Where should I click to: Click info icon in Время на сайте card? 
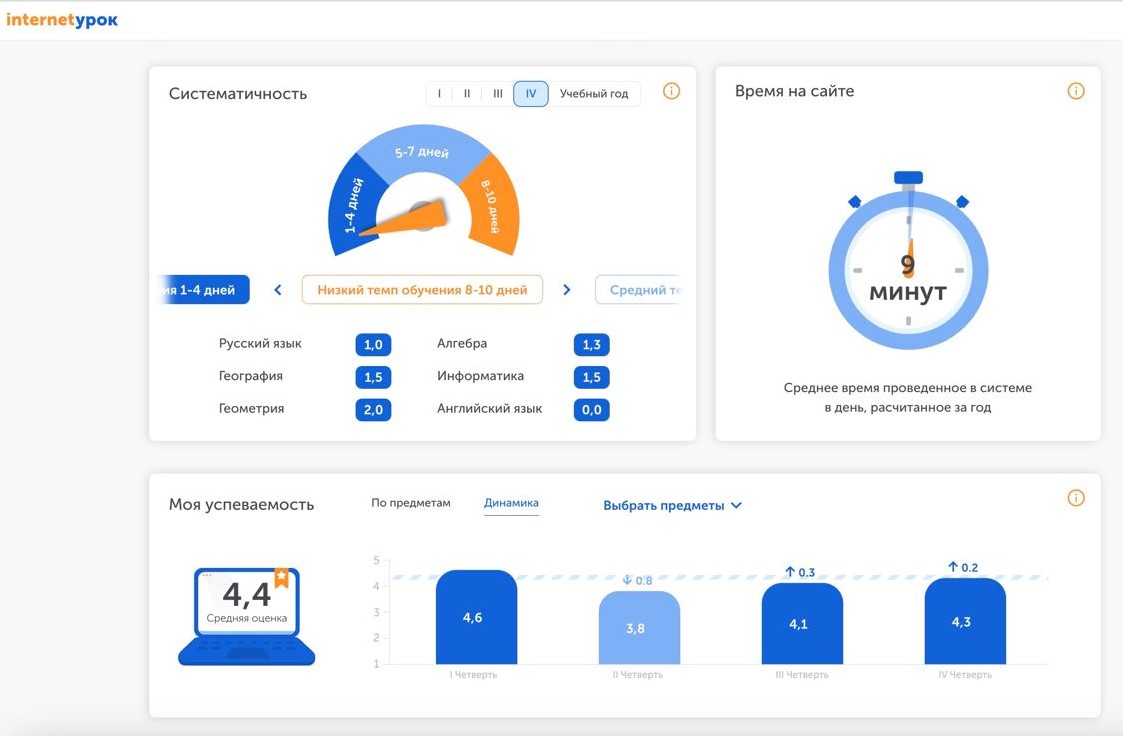(x=1076, y=91)
